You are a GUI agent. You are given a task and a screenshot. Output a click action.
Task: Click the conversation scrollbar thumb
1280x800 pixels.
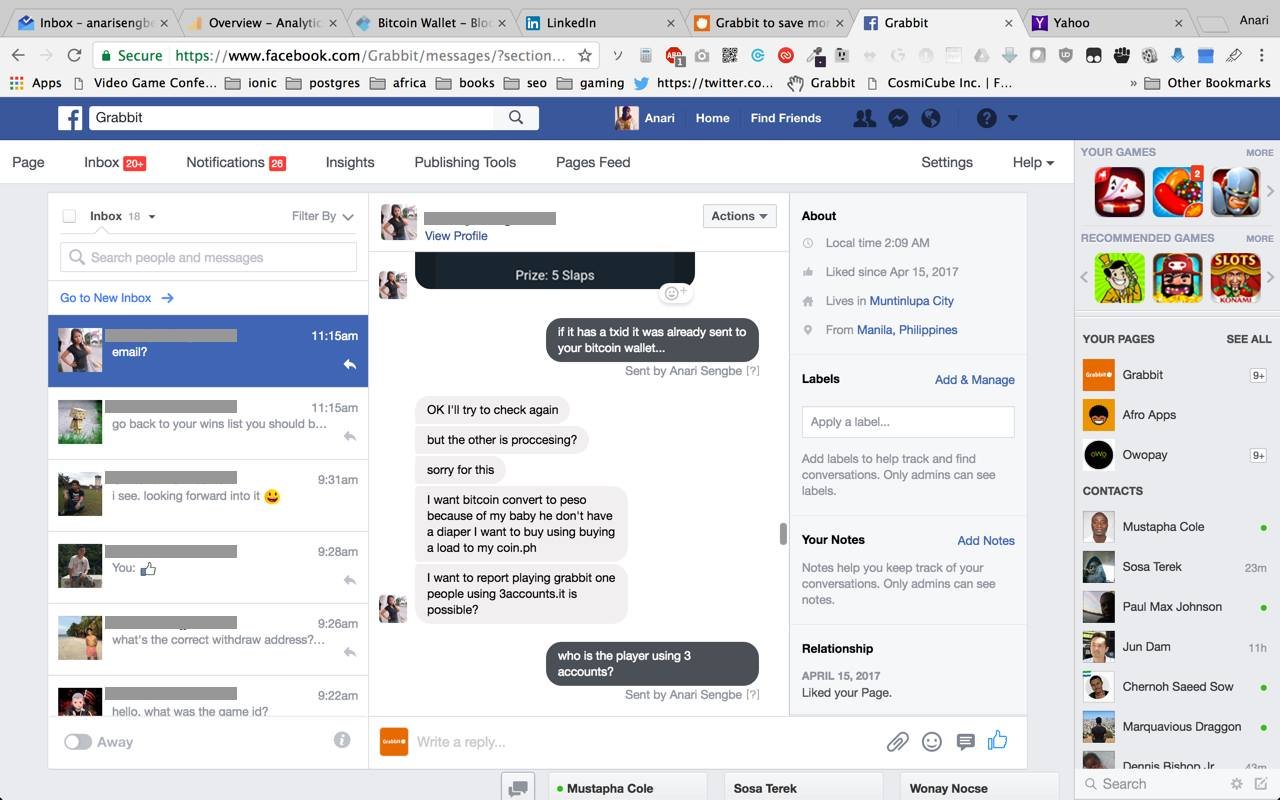(x=783, y=534)
